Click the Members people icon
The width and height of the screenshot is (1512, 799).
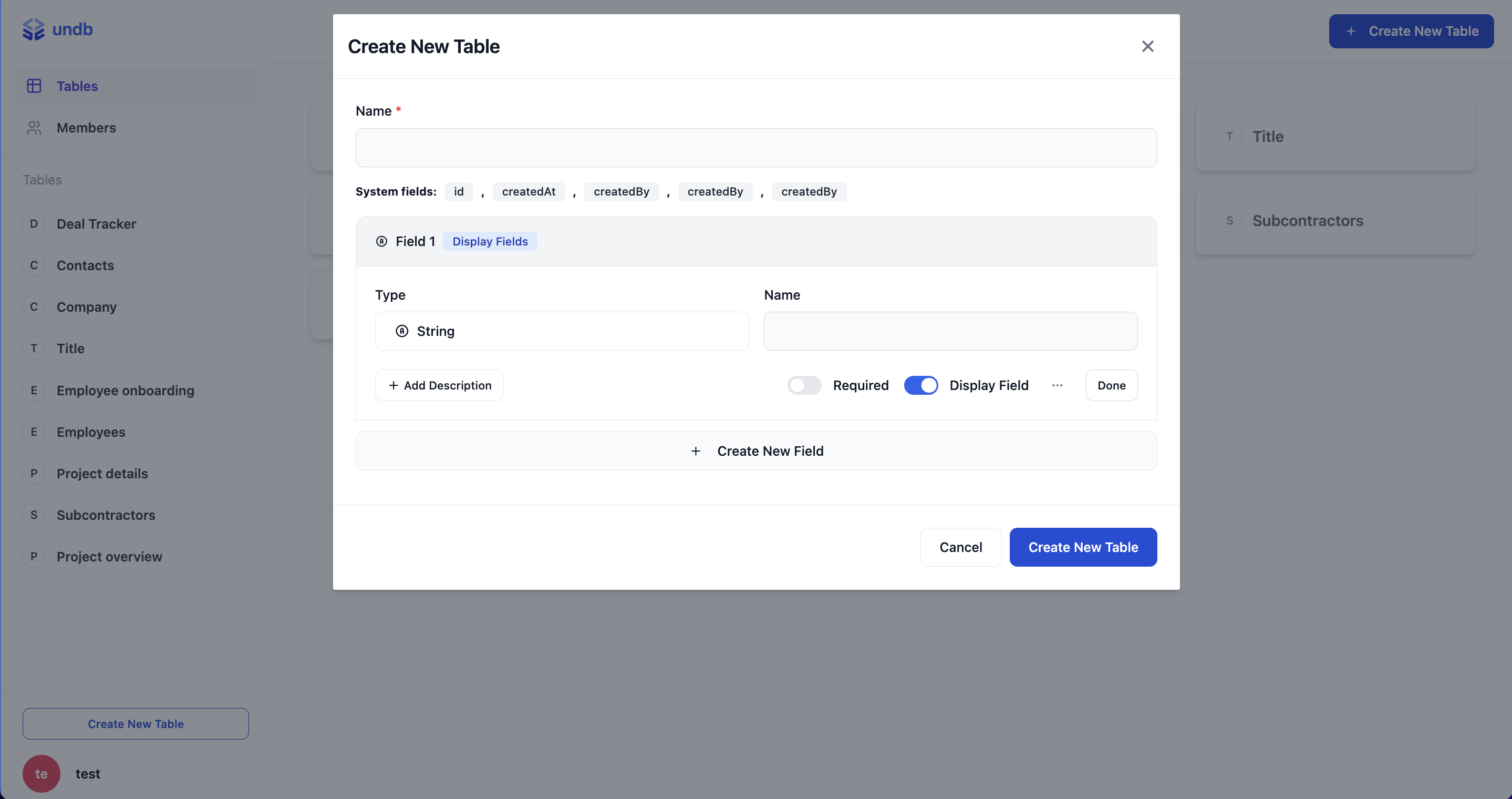coord(34,128)
